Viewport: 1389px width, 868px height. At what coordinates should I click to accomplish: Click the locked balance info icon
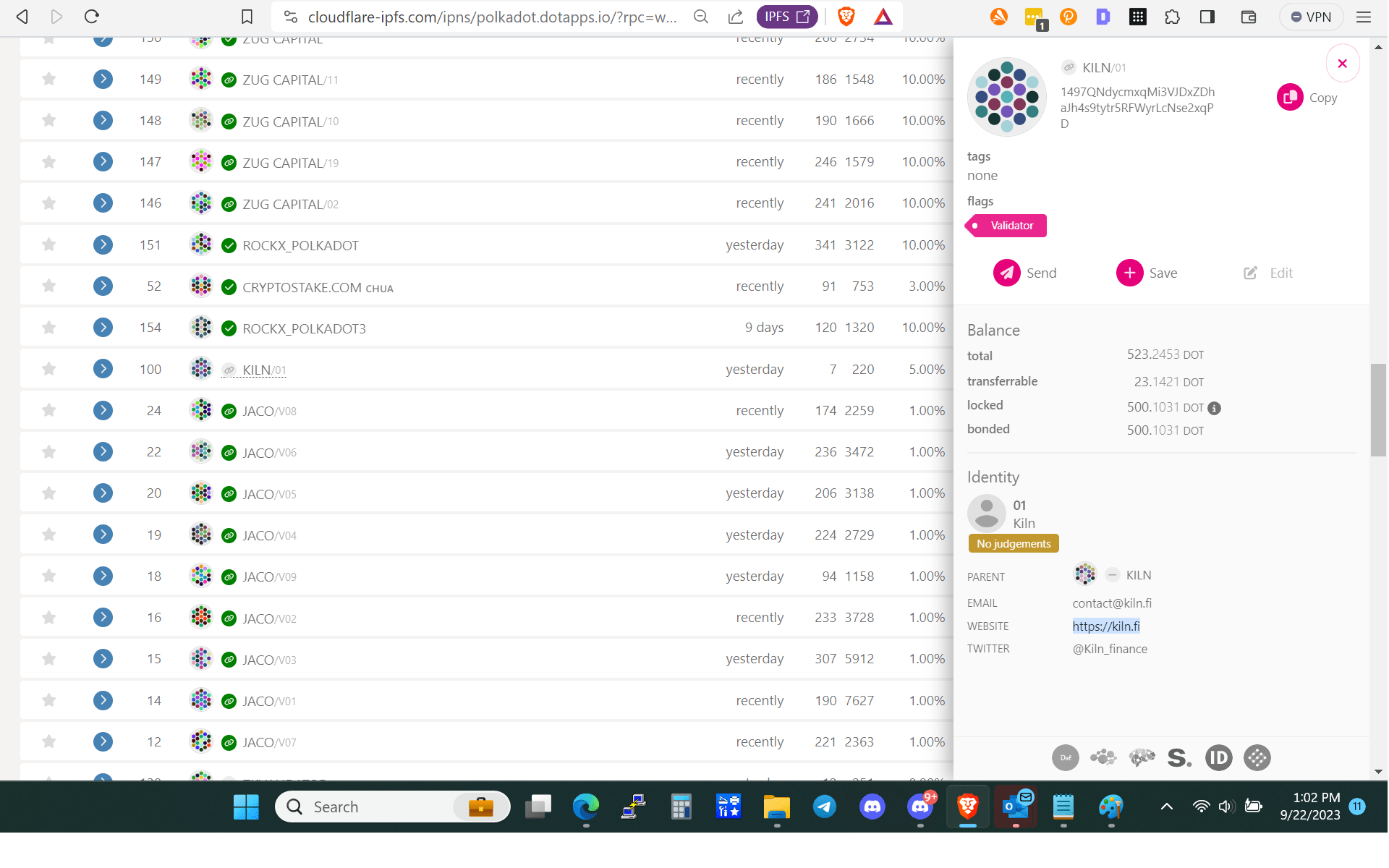pyautogui.click(x=1215, y=408)
